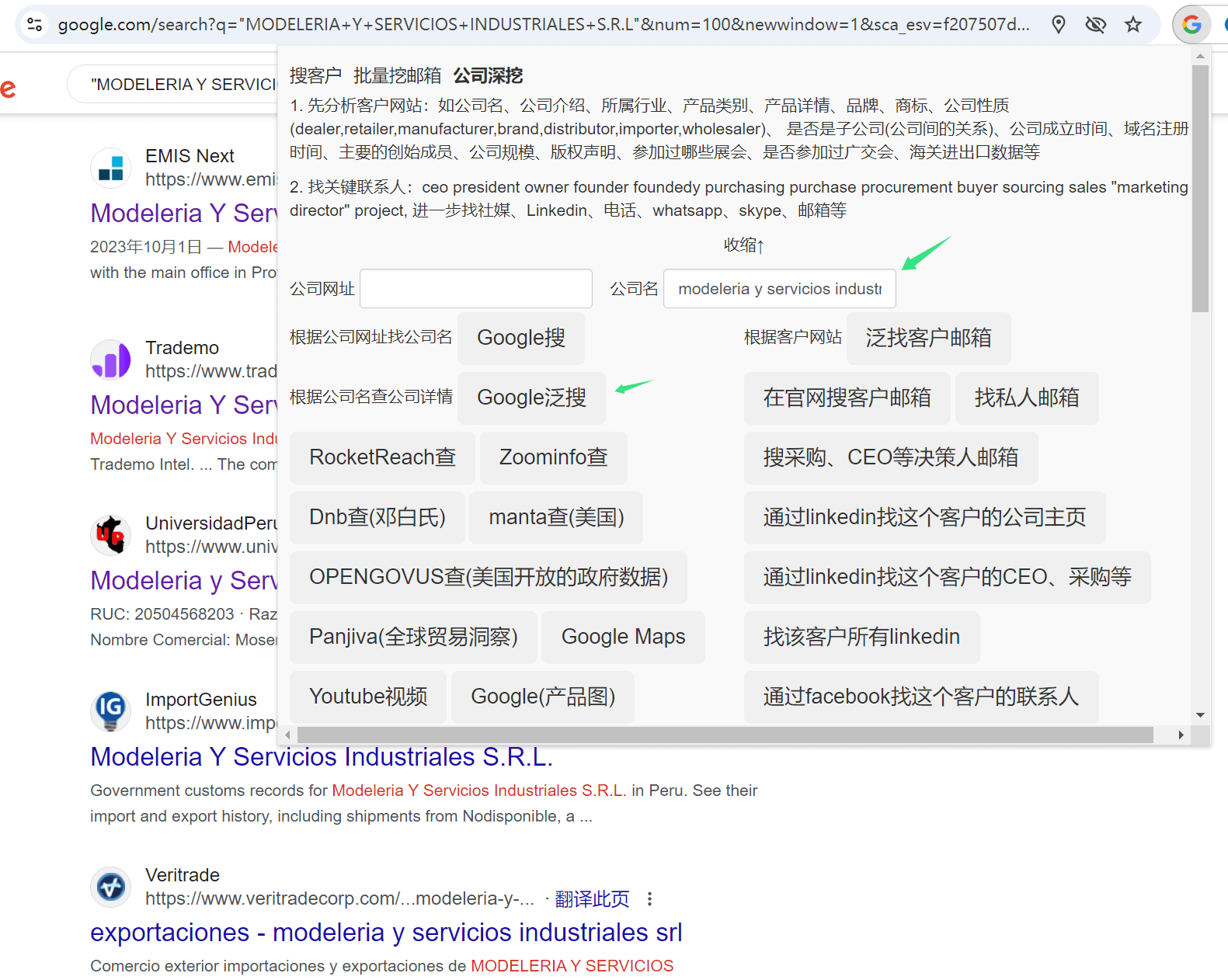Click the manta查(美国) button
Viewport: 1228px width, 980px height.
556,517
